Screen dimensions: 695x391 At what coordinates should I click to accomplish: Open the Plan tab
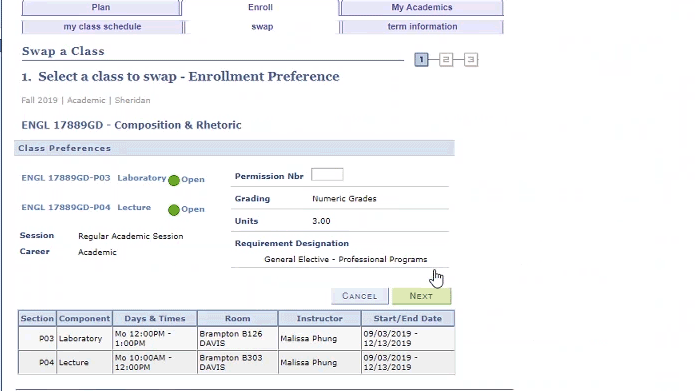tap(101, 8)
